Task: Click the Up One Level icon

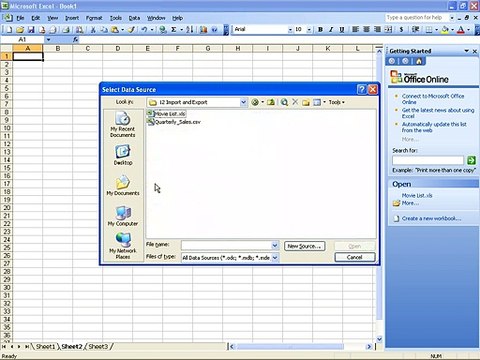Action: click(x=271, y=102)
